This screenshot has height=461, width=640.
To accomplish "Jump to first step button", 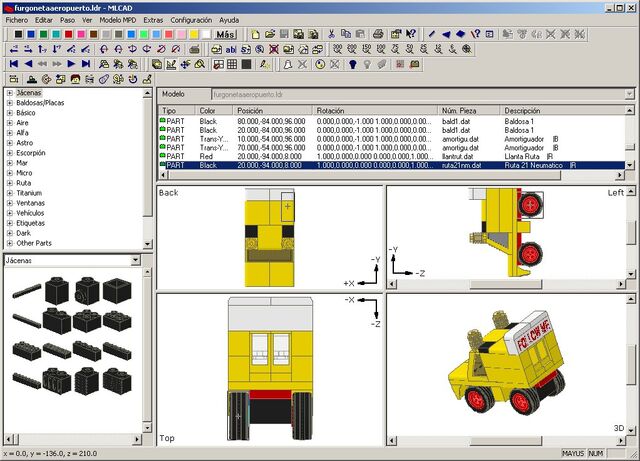I will coord(14,64).
